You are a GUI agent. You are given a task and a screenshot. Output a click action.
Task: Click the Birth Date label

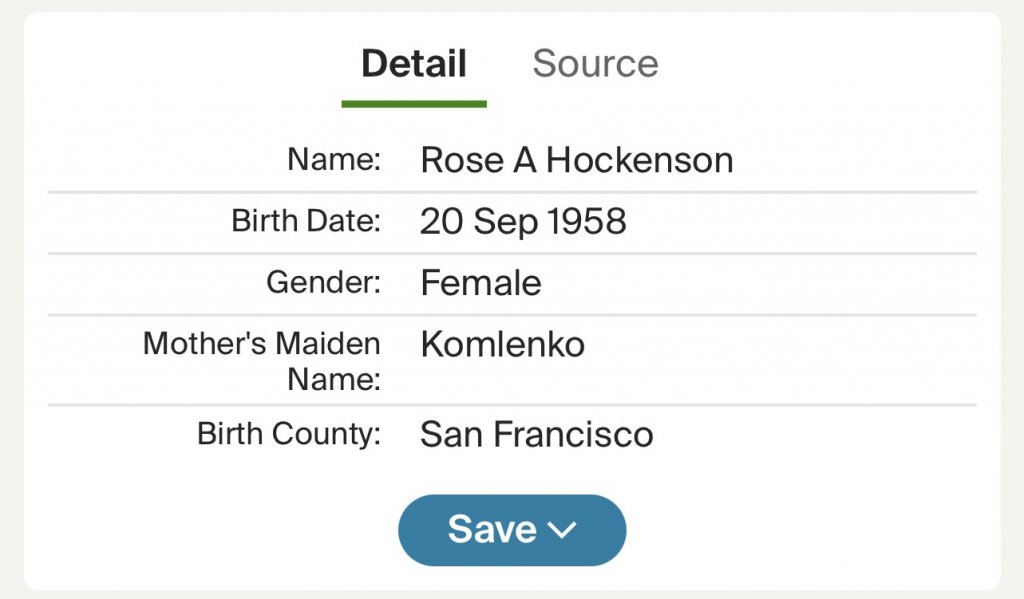coord(306,220)
